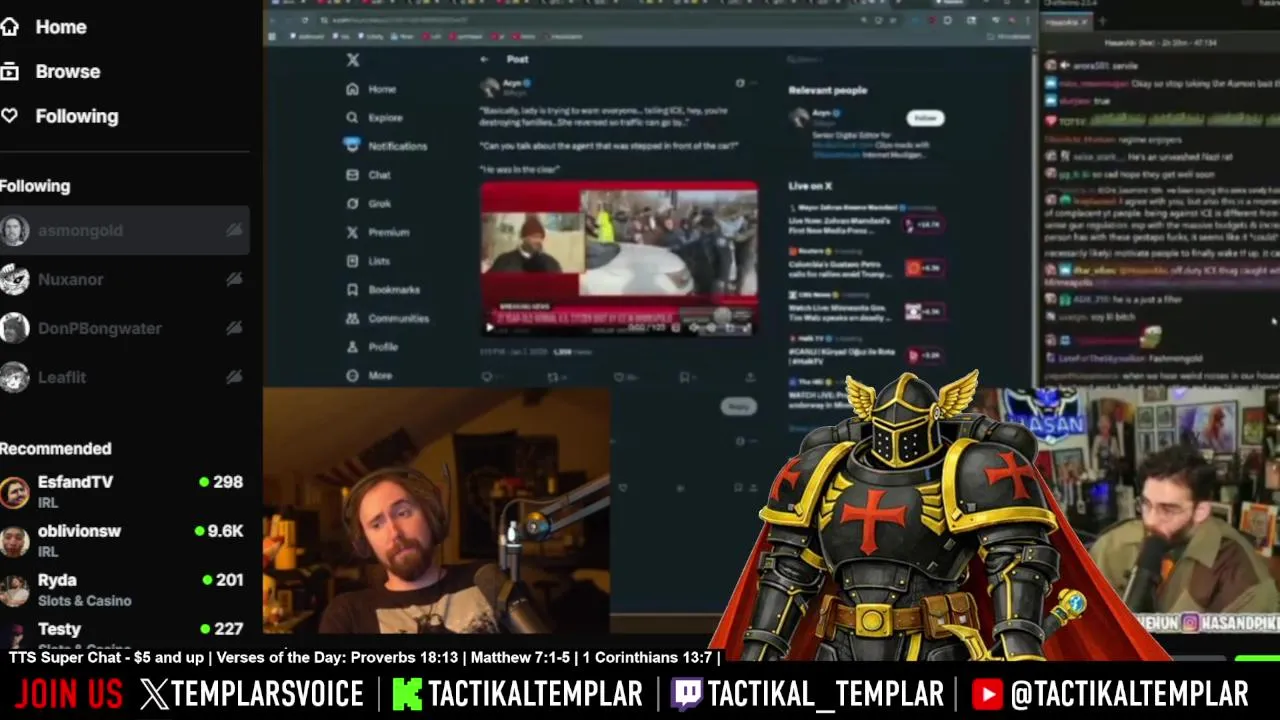Open the Notifications bell icon on X
The height and width of the screenshot is (720, 1280).
pos(352,145)
